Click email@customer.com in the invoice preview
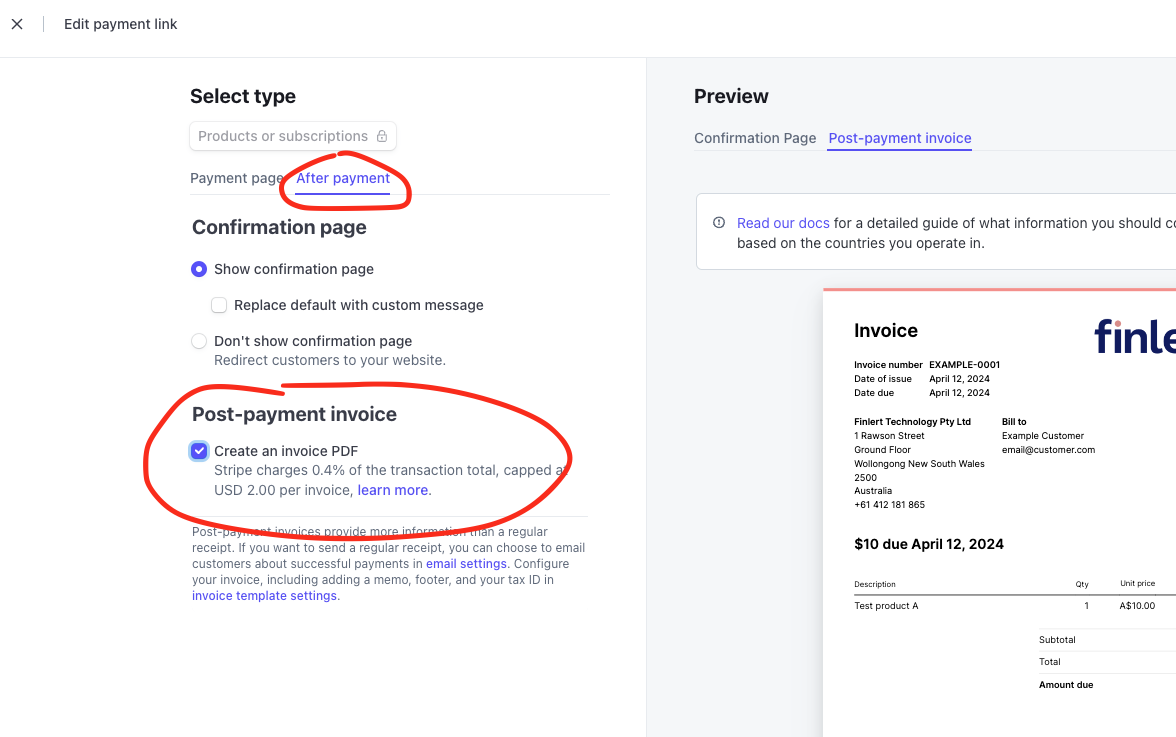 pos(1048,450)
